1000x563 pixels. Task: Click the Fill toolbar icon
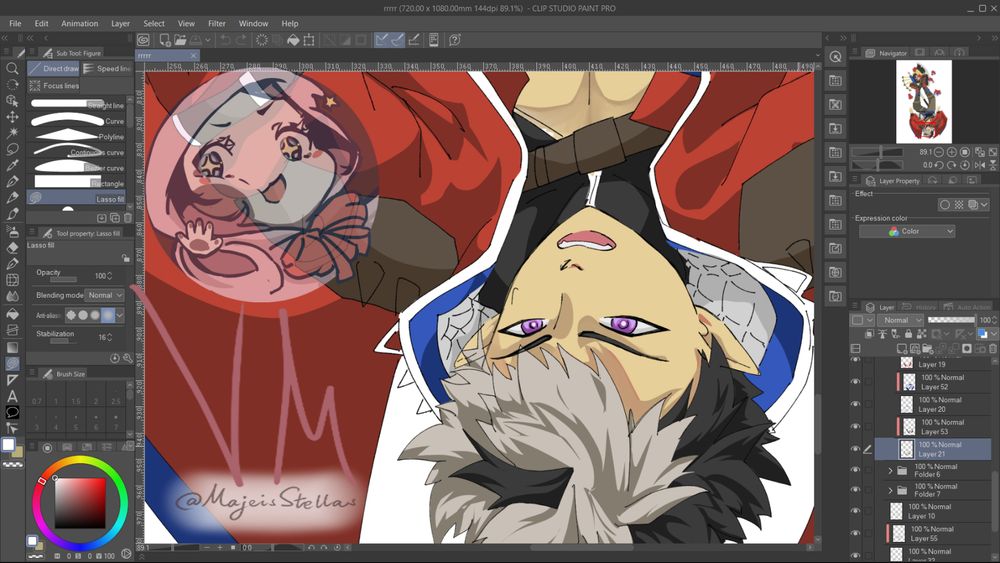(293, 40)
